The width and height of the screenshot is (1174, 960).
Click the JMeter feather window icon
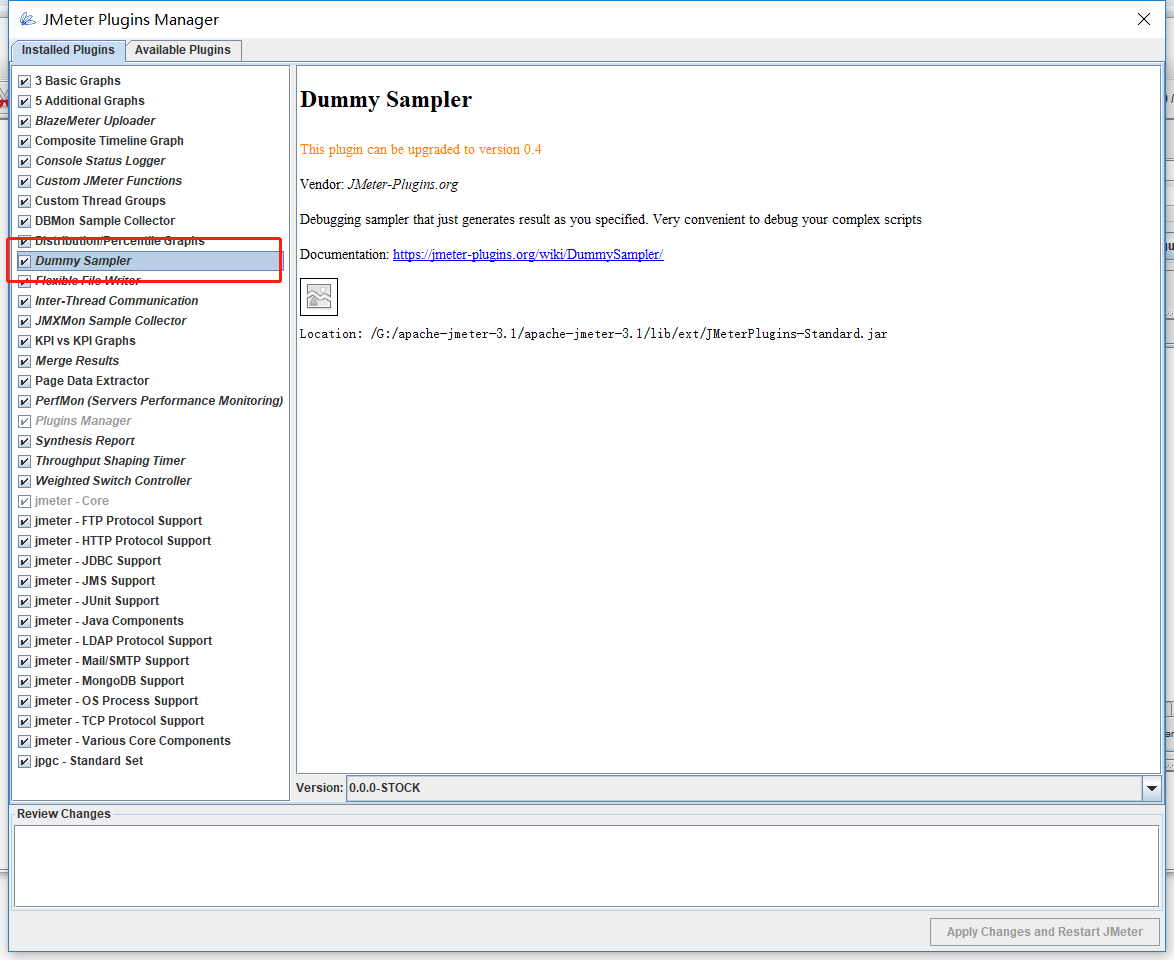pyautogui.click(x=27, y=19)
